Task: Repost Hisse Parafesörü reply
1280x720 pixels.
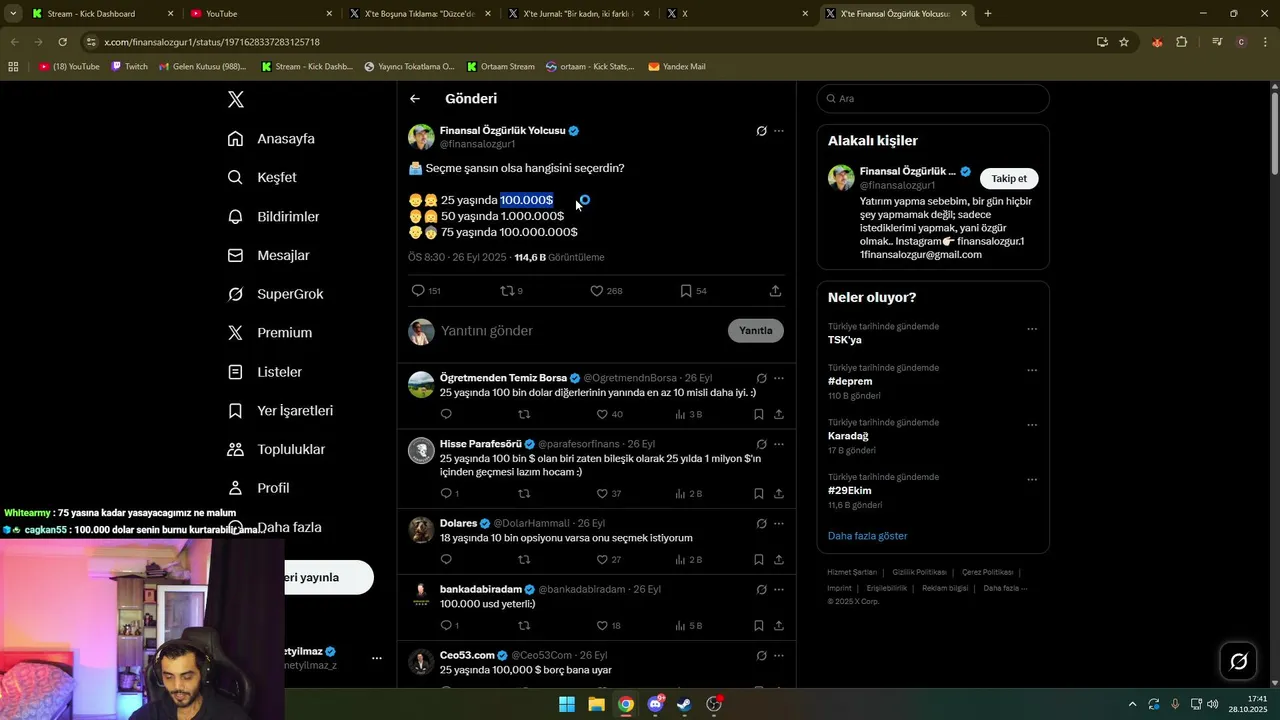Action: tap(524, 494)
